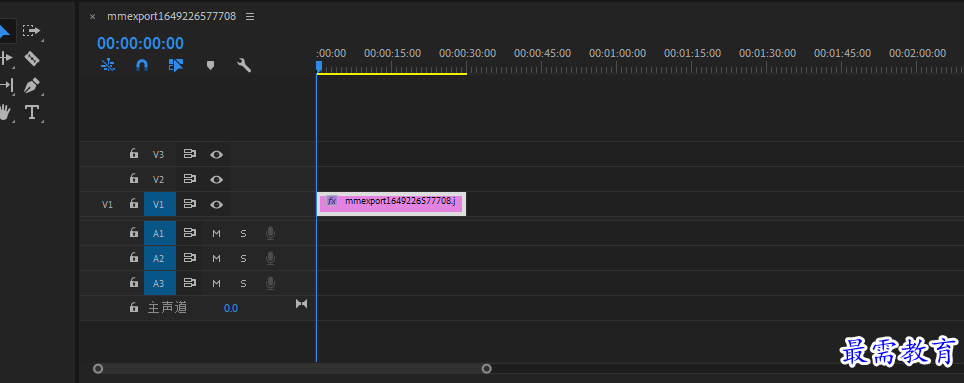Lock the V2 track

[x=134, y=179]
